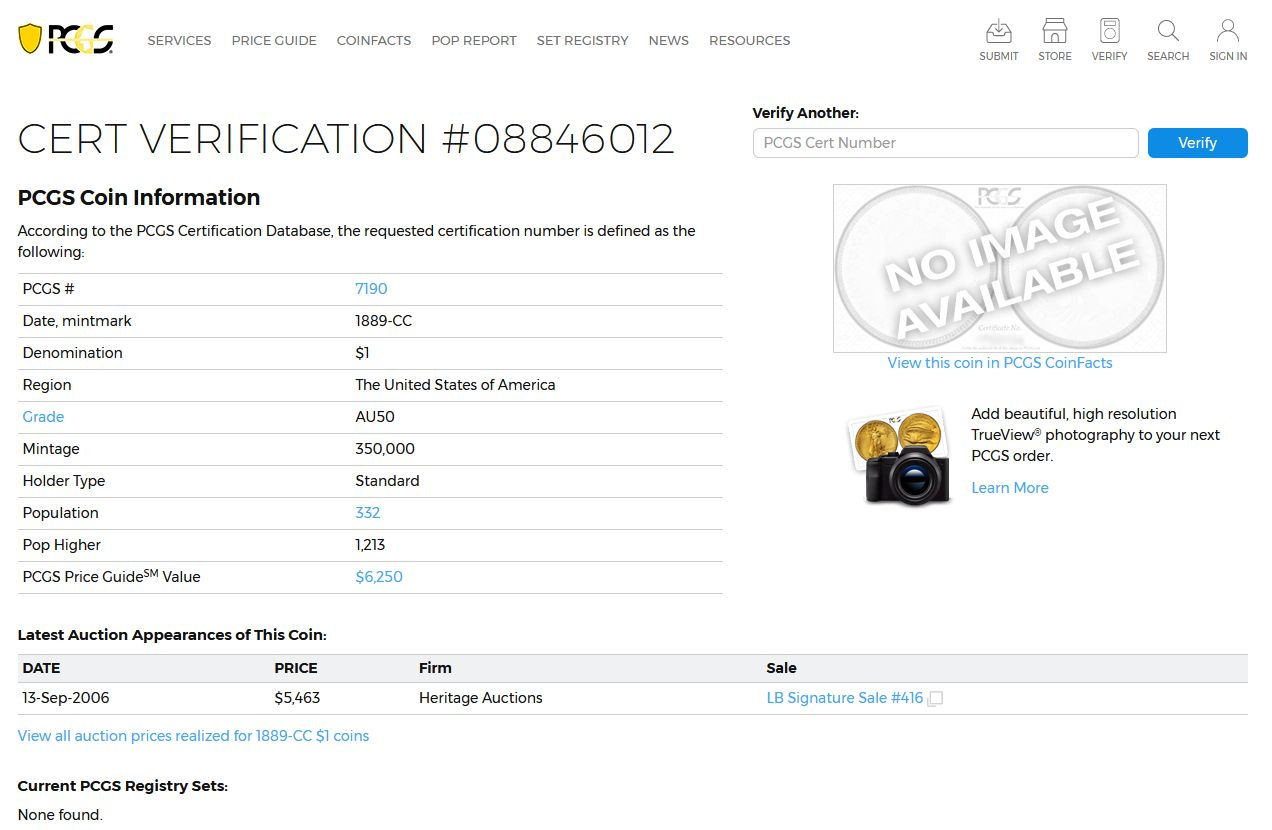Open the News menu

(668, 40)
